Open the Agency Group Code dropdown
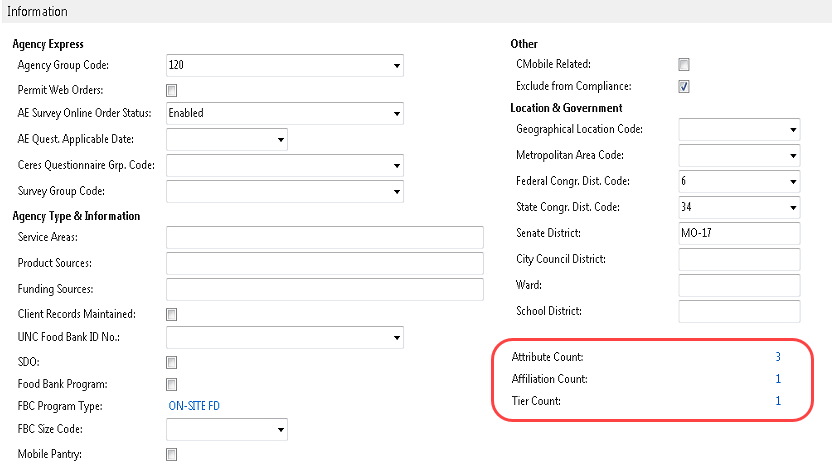Viewport: 832px width, 466px height. [396, 66]
